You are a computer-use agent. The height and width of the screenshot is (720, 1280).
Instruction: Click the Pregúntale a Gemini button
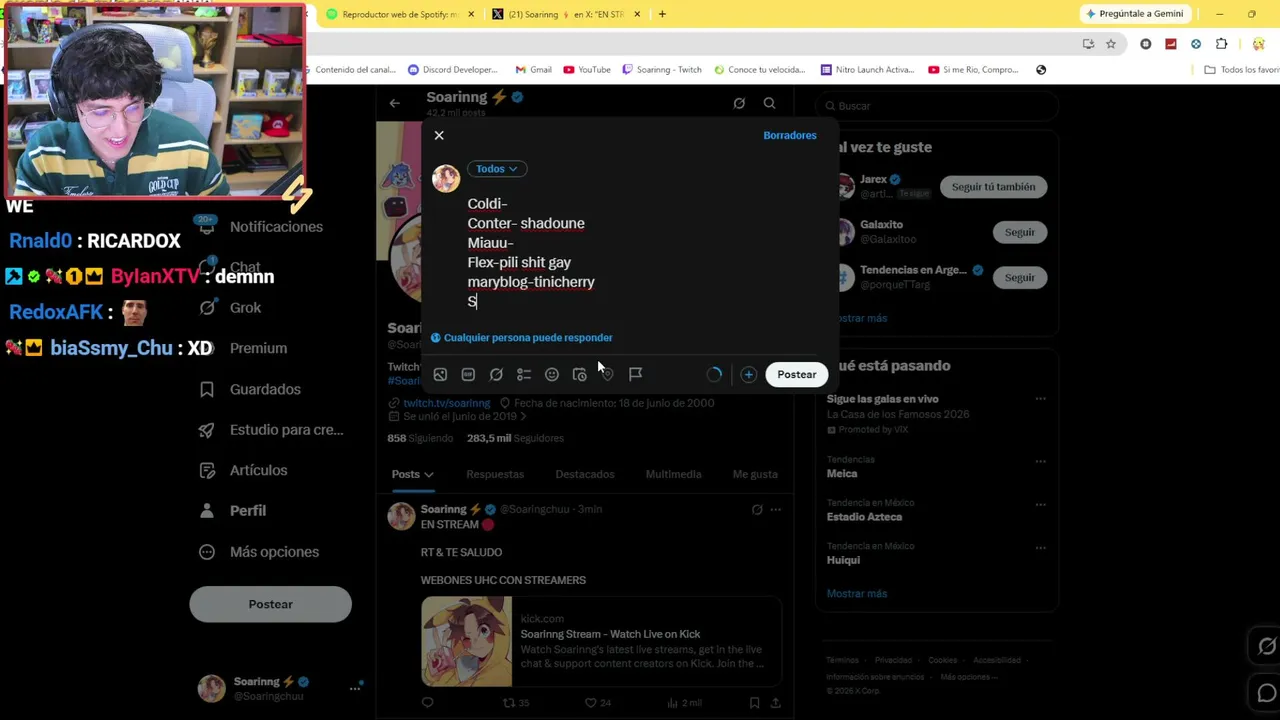pos(1135,14)
